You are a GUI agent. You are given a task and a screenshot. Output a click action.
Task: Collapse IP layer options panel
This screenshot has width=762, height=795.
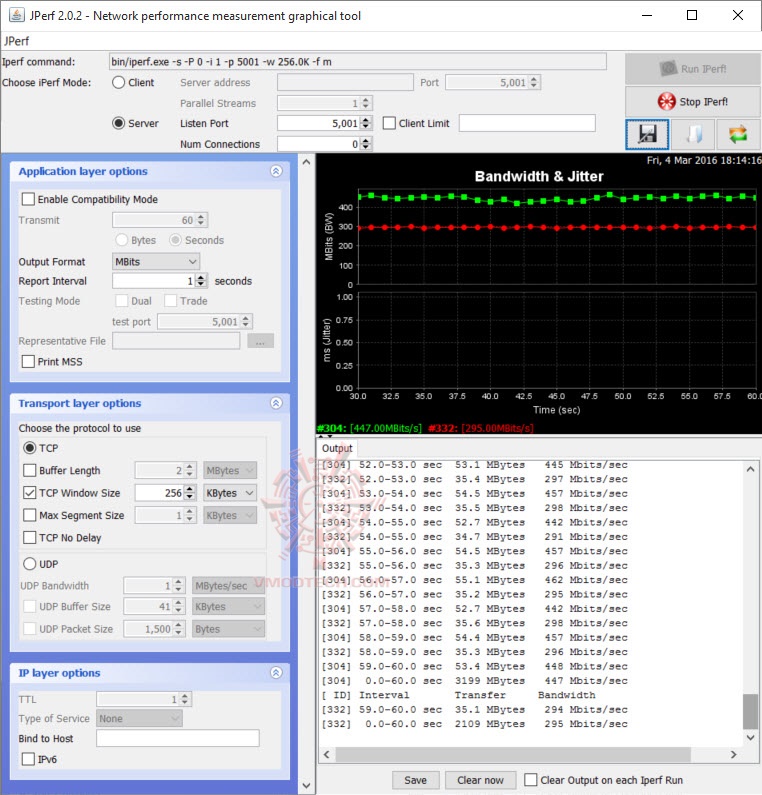click(276, 673)
